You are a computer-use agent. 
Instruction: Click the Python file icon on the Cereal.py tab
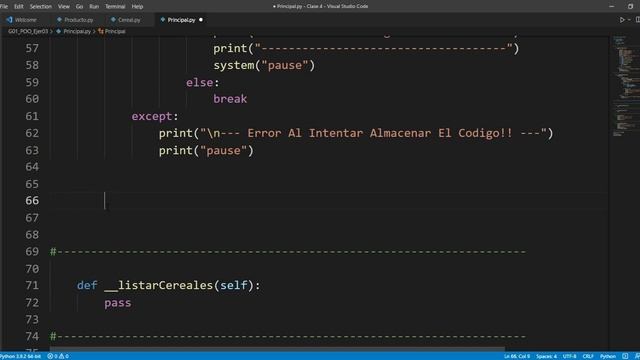click(113, 20)
